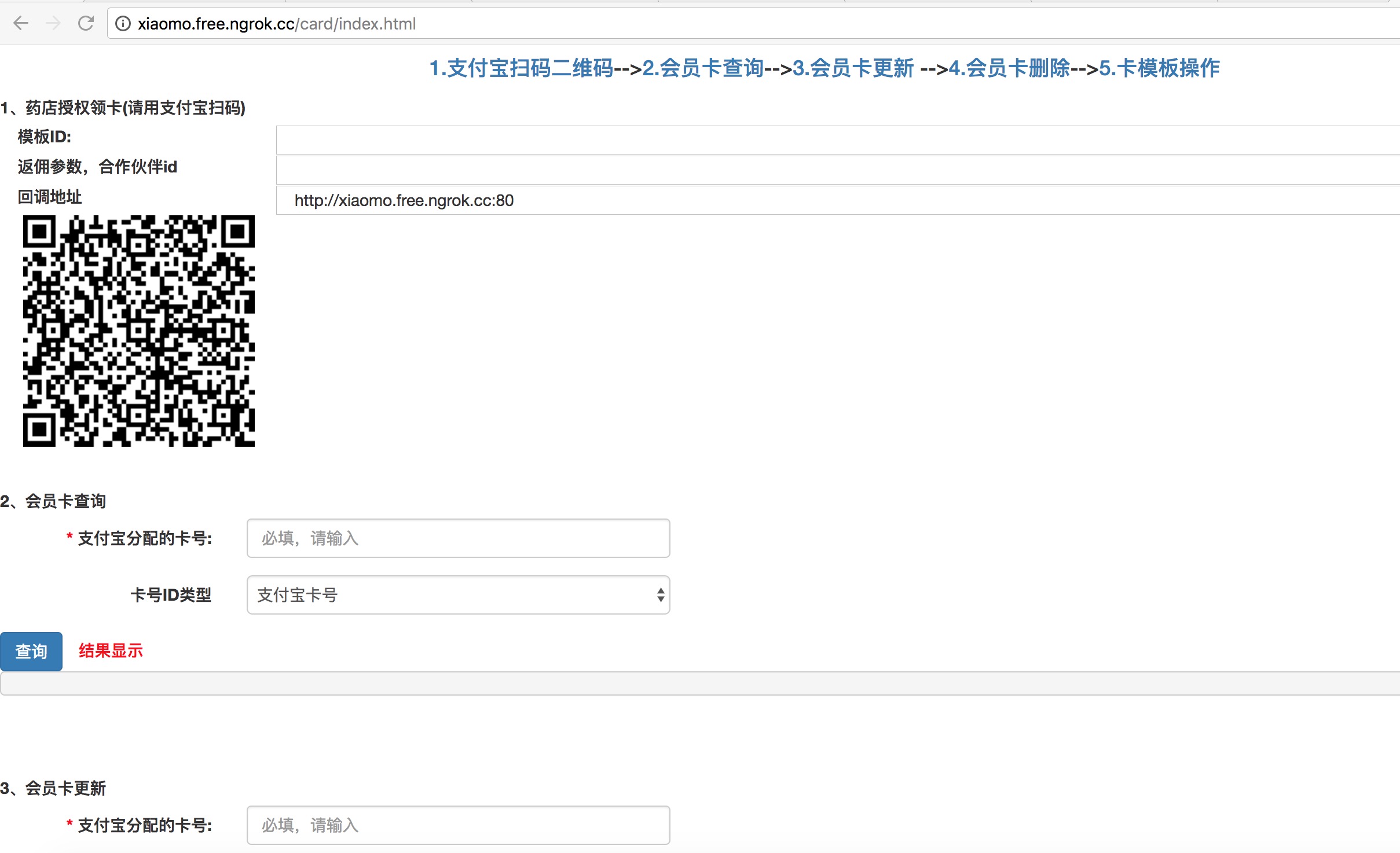Click card number field in 会员卡更新 section
This screenshot has width=1400, height=853.
click(458, 825)
